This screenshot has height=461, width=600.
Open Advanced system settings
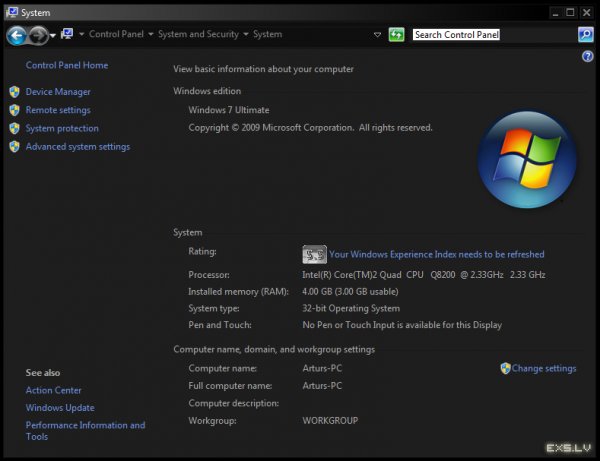[78, 147]
